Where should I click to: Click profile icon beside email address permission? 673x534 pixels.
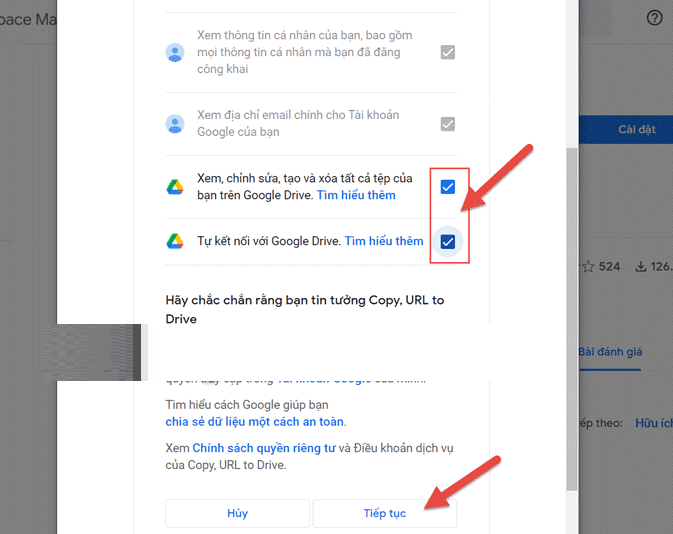click(175, 124)
